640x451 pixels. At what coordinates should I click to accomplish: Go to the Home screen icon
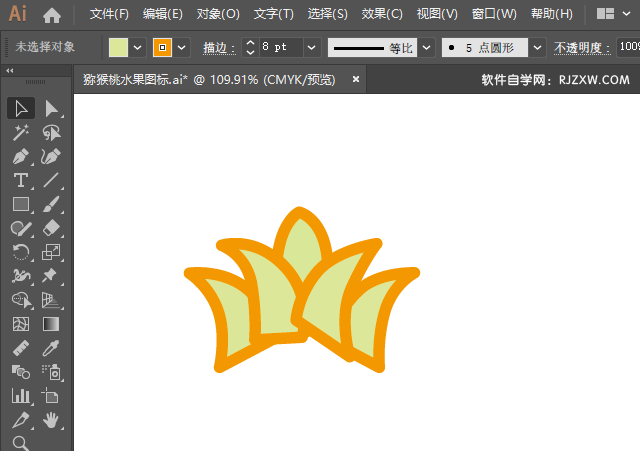click(52, 15)
